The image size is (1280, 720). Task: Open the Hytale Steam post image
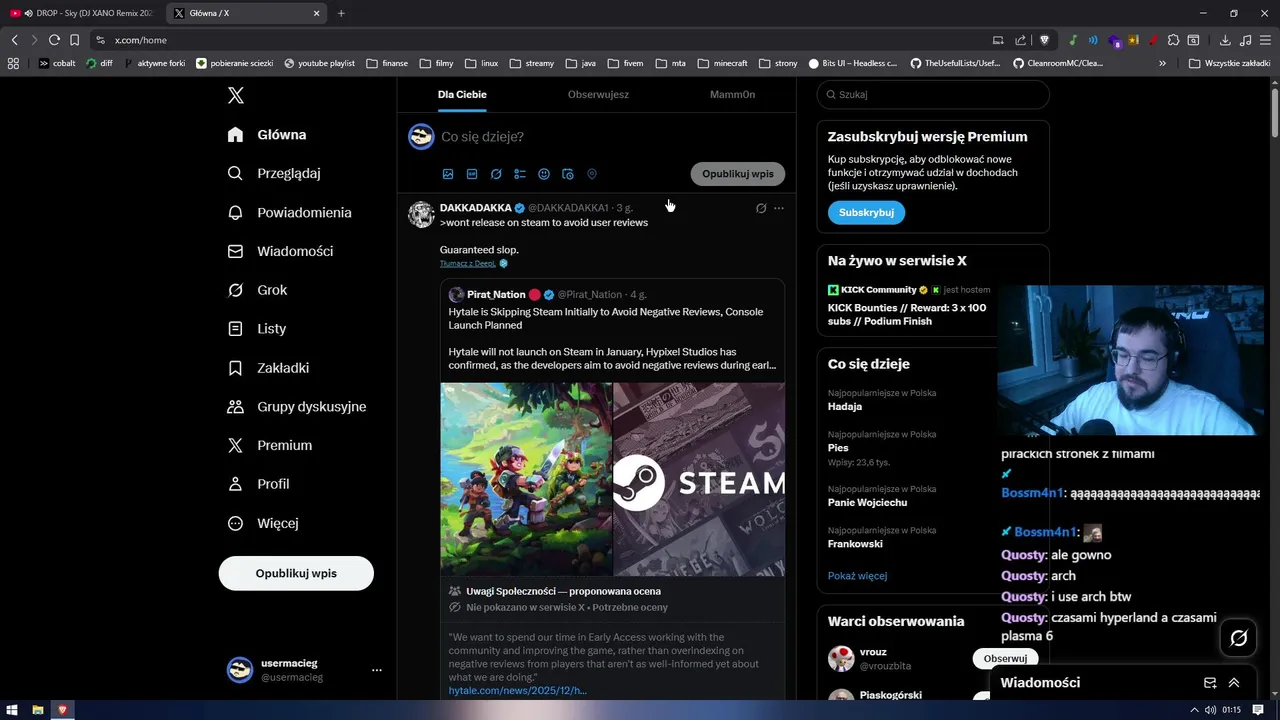(613, 479)
